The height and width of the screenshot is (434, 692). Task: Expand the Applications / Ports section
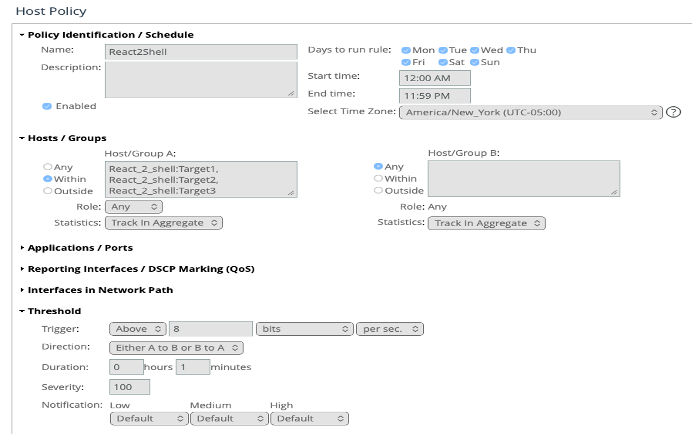coord(80,247)
